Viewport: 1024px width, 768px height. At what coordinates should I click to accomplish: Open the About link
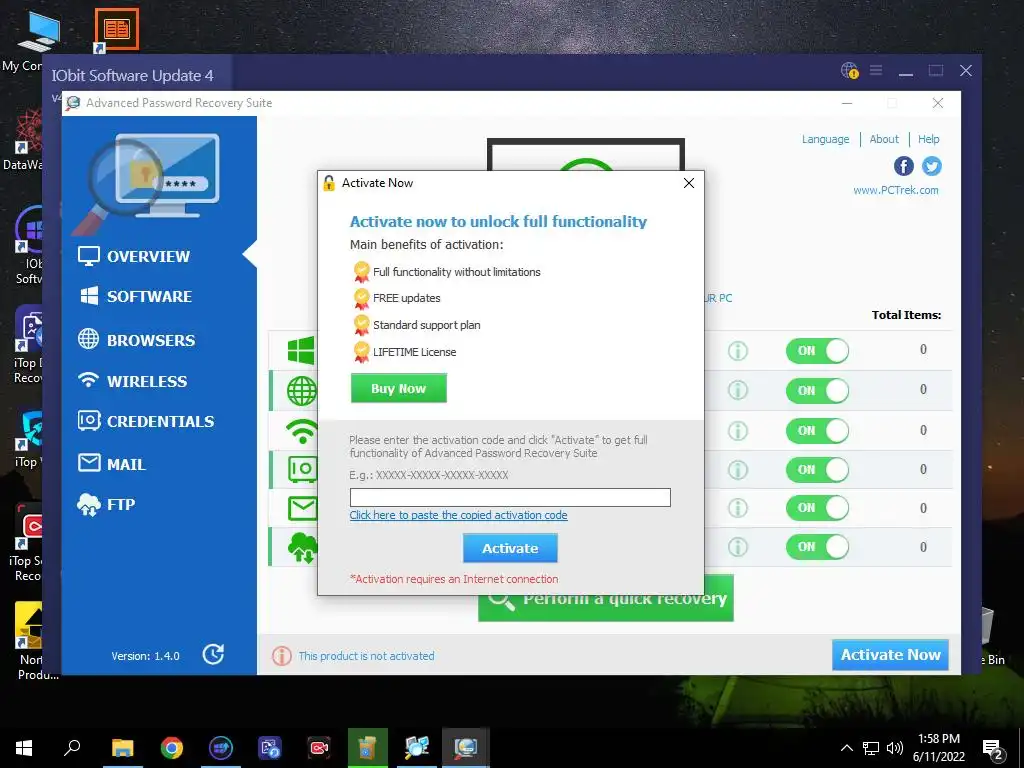[884, 139]
